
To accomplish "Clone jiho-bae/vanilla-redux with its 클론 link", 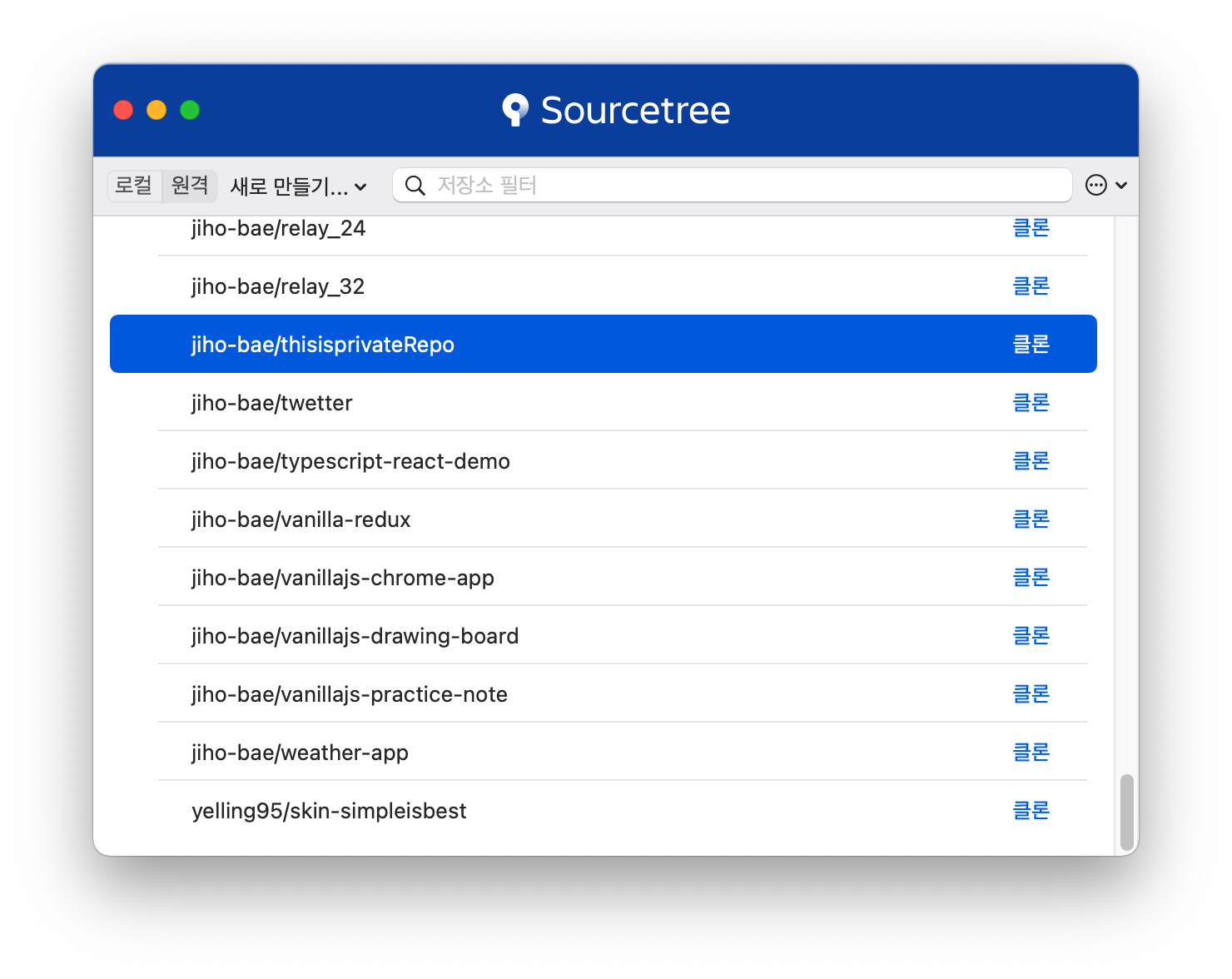I will point(1031,519).
